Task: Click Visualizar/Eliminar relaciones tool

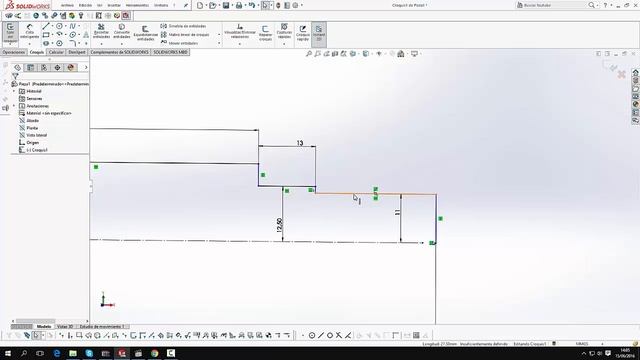Action: click(x=240, y=31)
